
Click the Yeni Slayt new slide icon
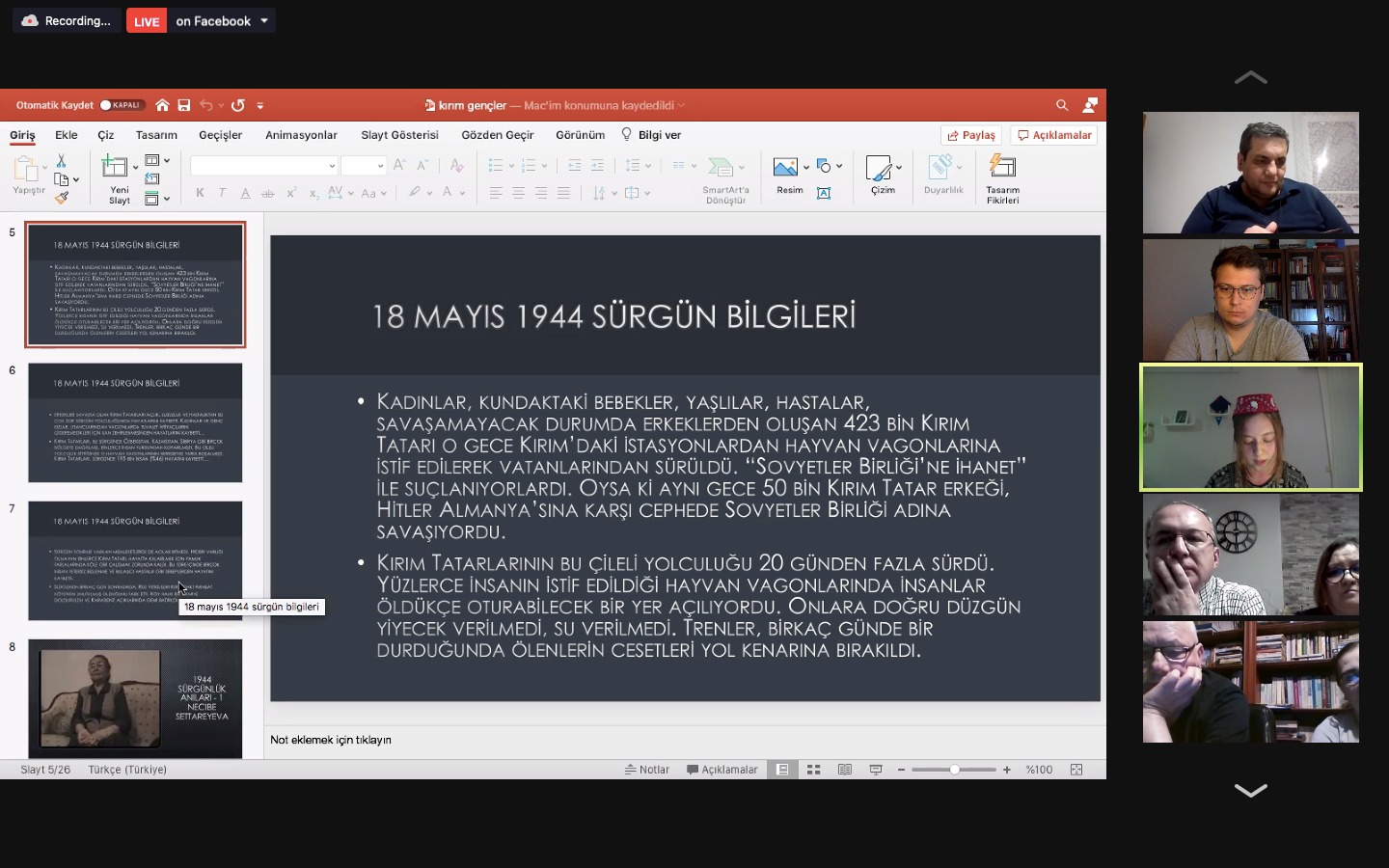coord(116,167)
